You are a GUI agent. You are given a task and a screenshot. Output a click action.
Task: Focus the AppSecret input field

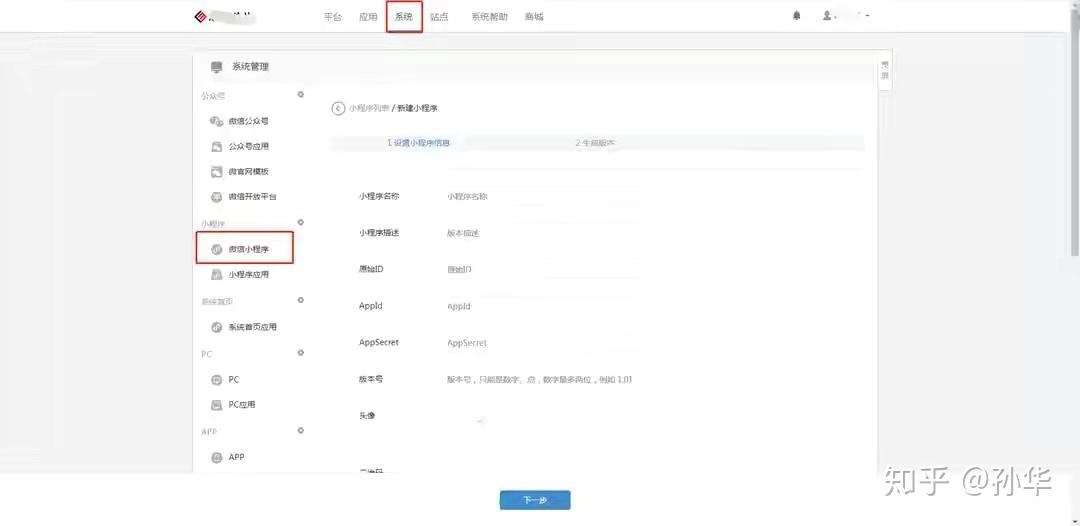tap(543, 342)
